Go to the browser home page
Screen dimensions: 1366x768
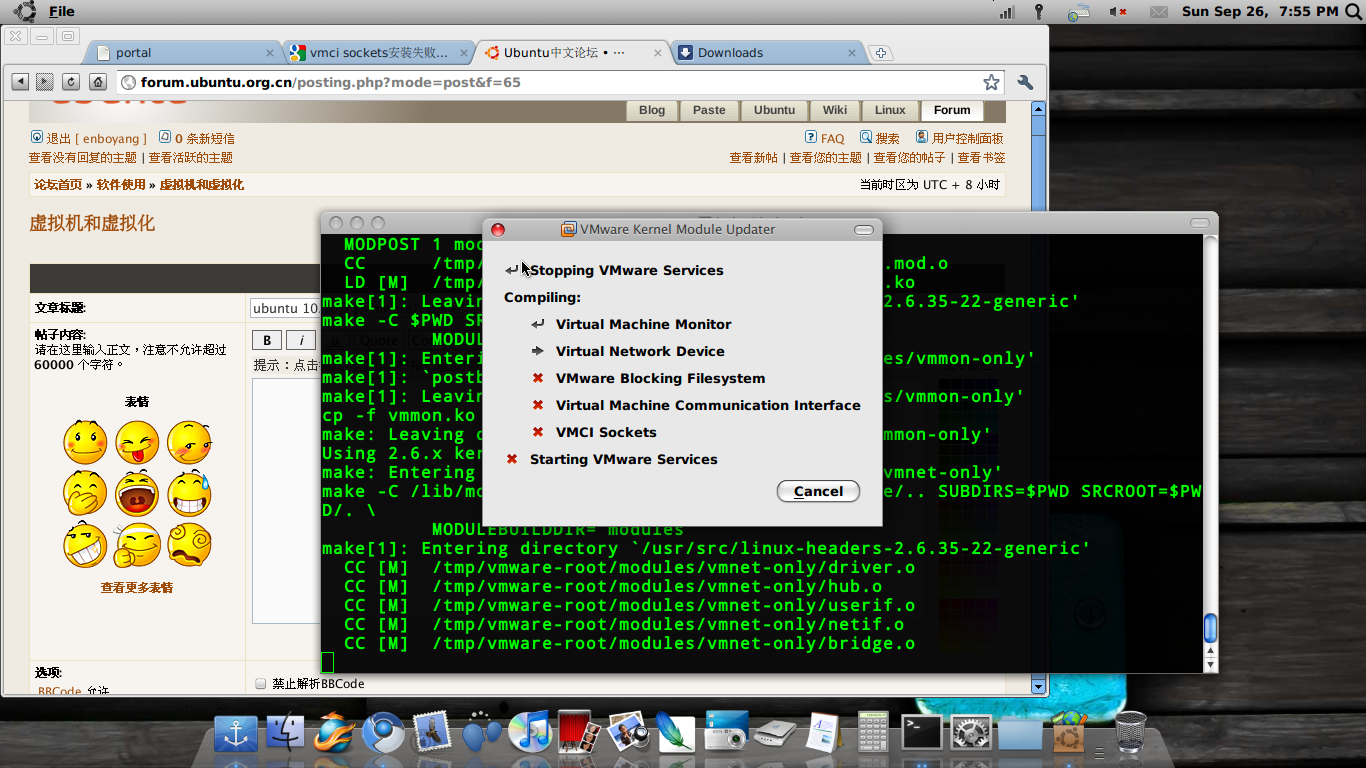(x=98, y=82)
